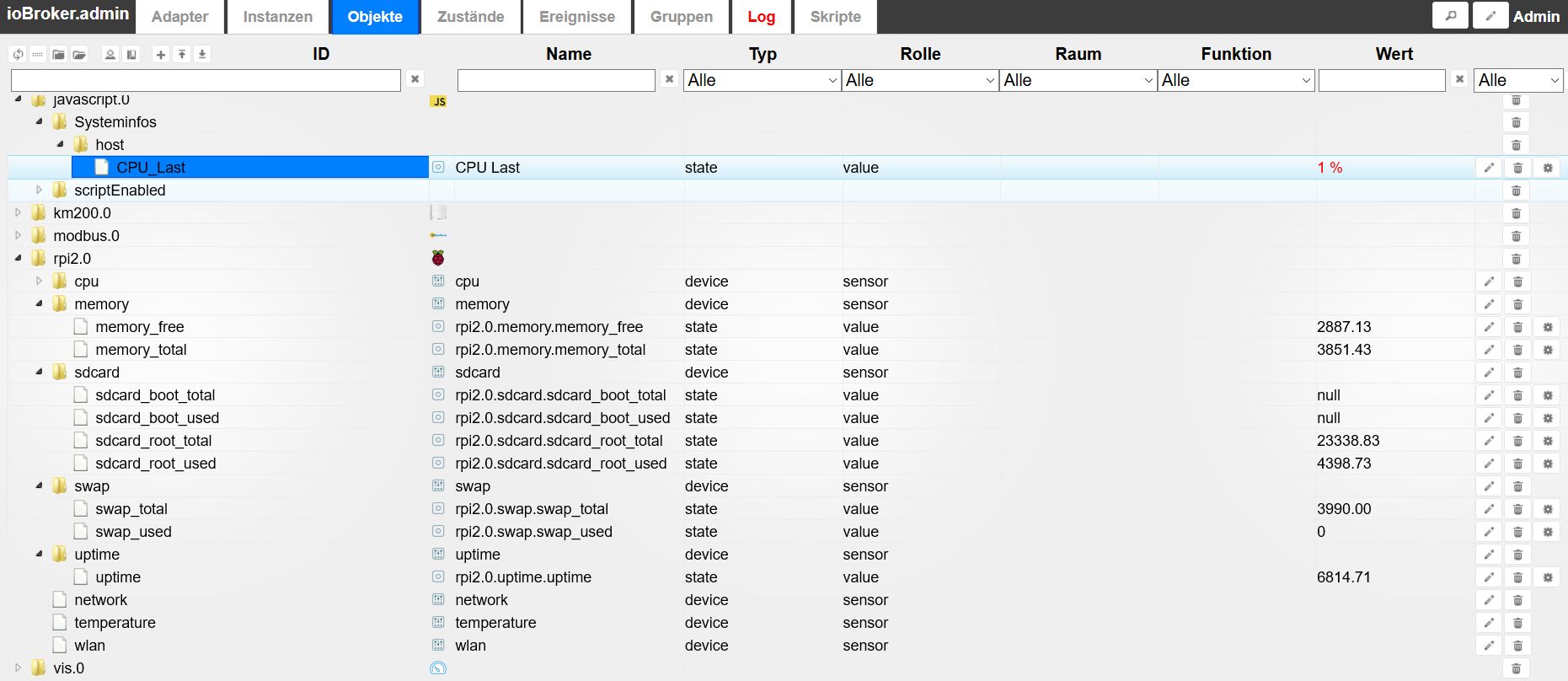Delete the km200.0 folder
The width and height of the screenshot is (1568, 681).
click(1516, 213)
